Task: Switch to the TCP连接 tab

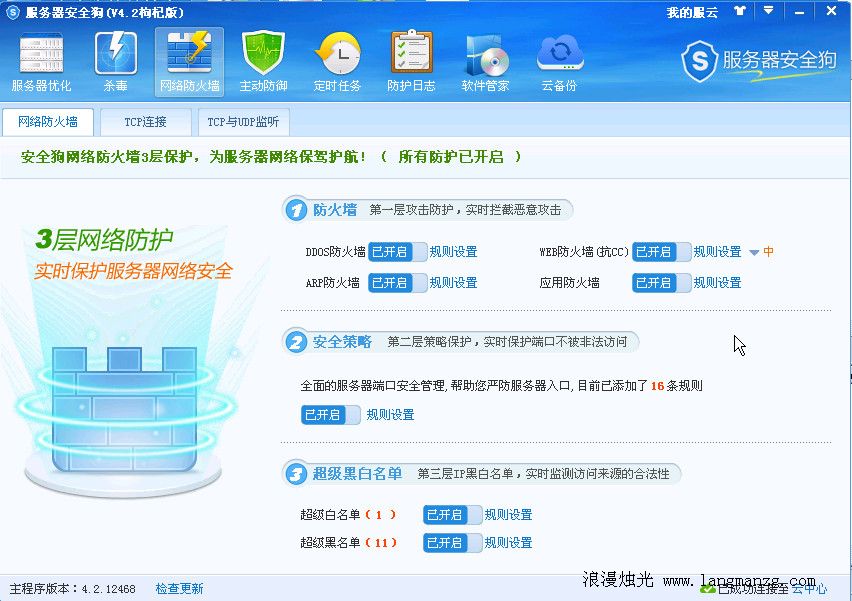Action: [146, 122]
